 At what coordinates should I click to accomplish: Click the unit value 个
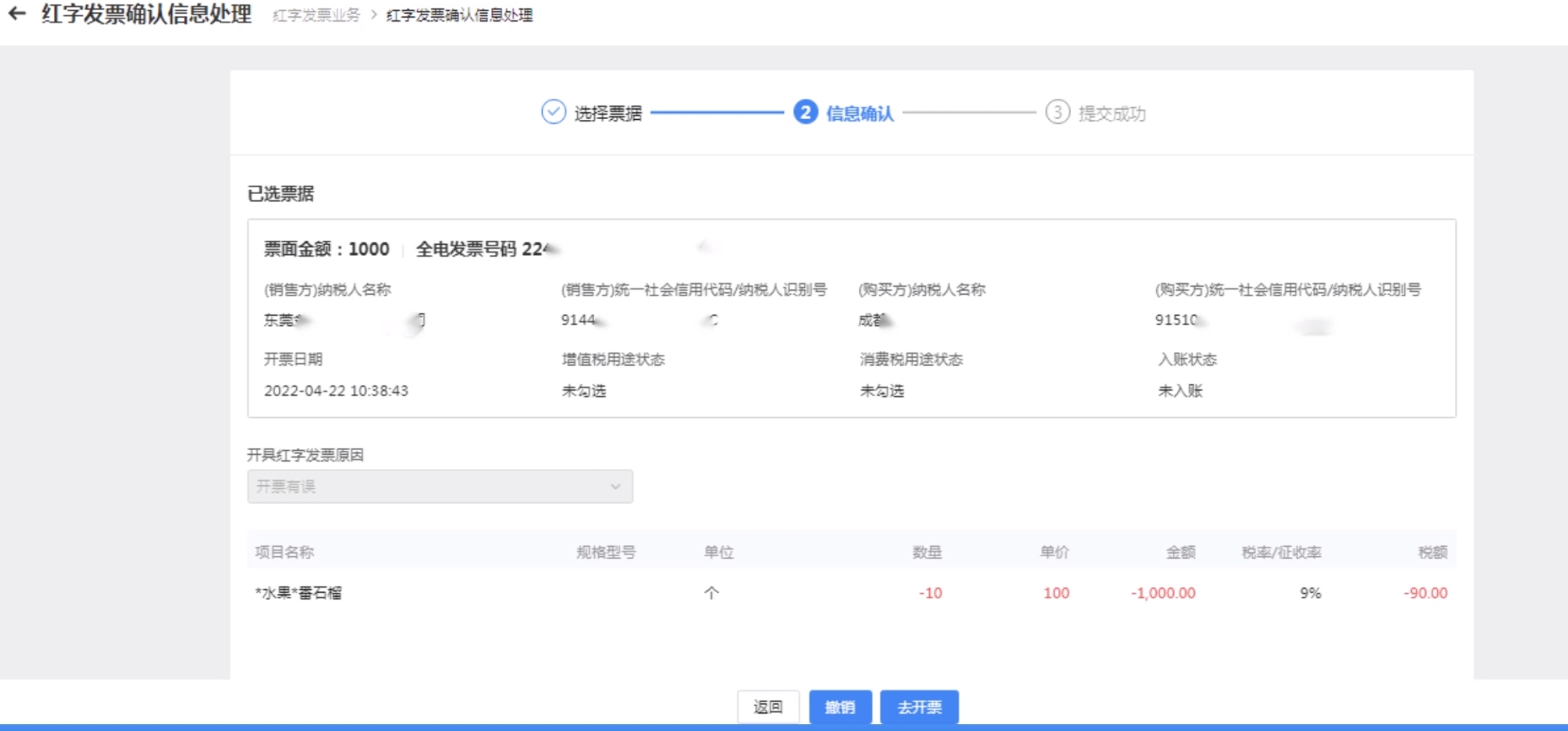pos(711,593)
